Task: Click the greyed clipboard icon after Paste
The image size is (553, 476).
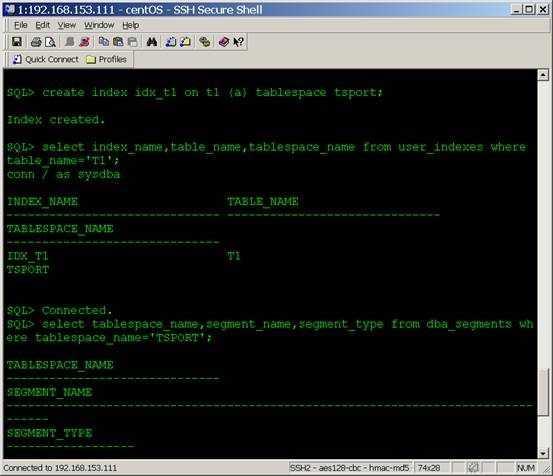Action: tap(132, 42)
